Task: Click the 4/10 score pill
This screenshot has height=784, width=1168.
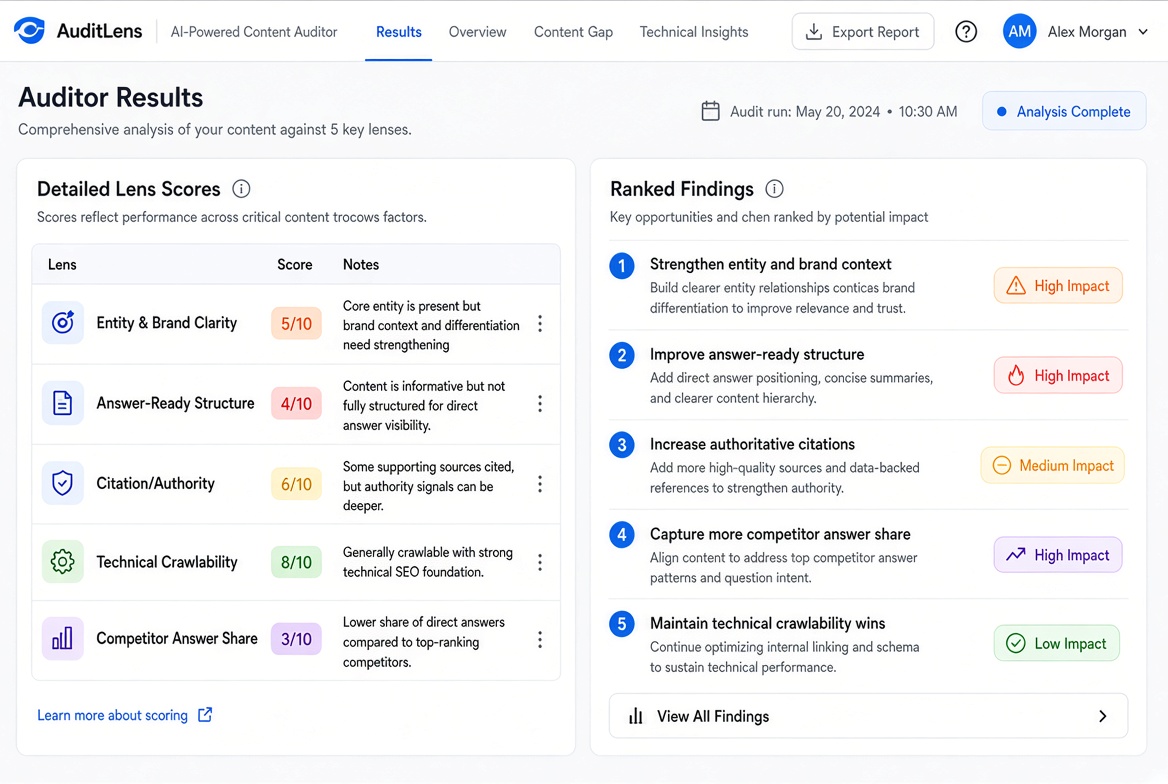Action: [296, 404]
